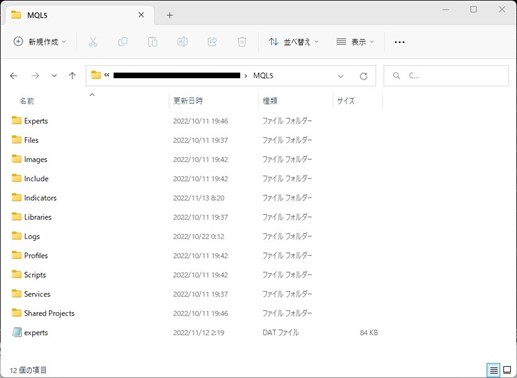Expand recent locations chevron
517x378 pixels.
[54, 76]
